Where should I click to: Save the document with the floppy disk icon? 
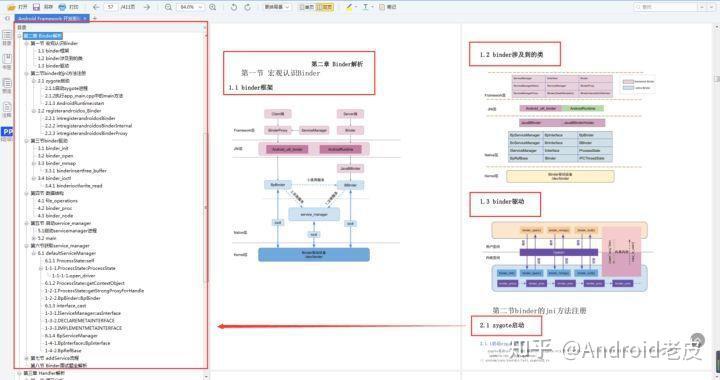(36, 7)
